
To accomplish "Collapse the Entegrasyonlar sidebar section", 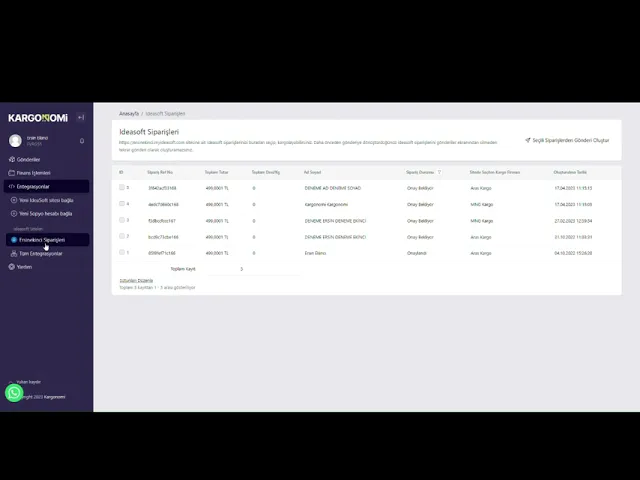I will pos(47,187).
